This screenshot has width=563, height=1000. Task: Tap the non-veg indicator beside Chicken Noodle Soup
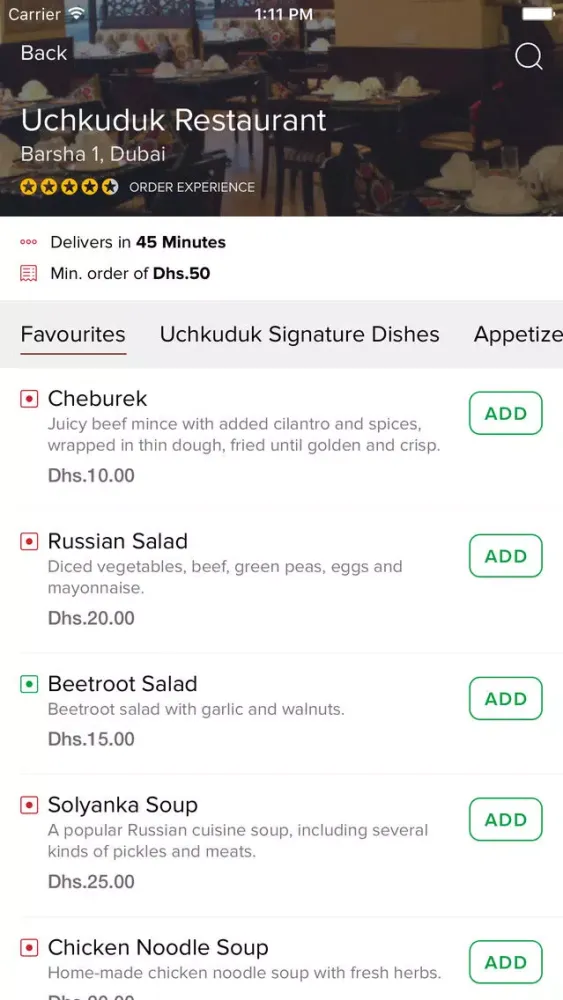click(29, 948)
